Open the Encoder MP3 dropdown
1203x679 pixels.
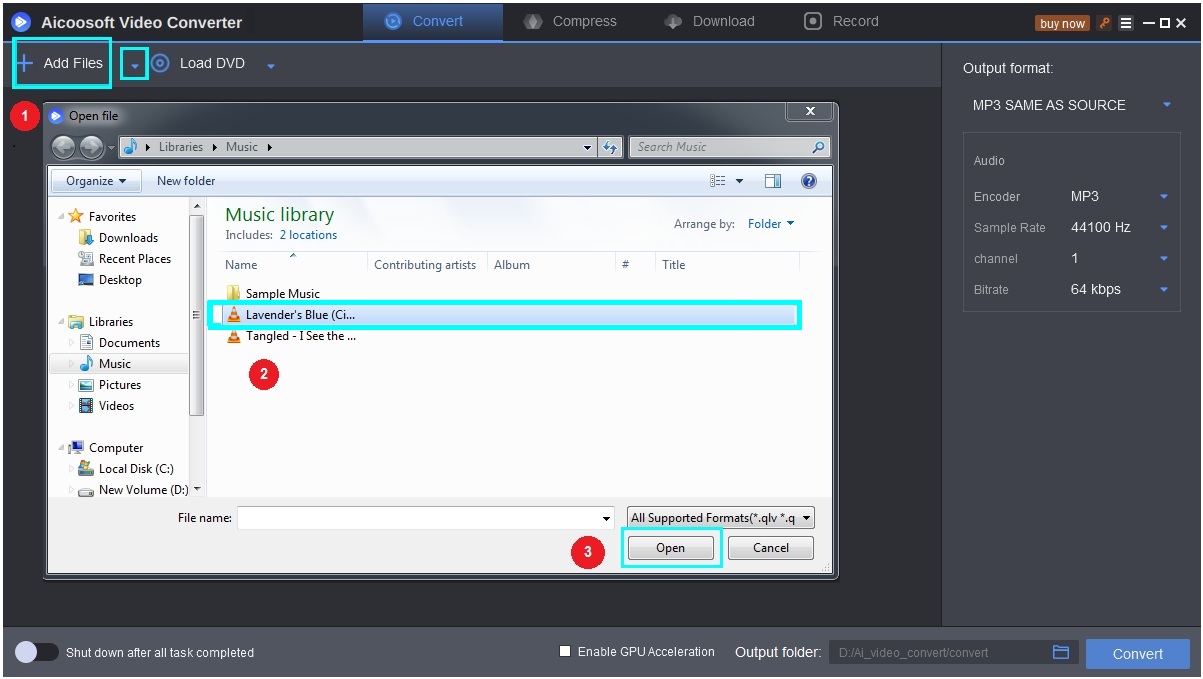pyautogui.click(x=1120, y=196)
